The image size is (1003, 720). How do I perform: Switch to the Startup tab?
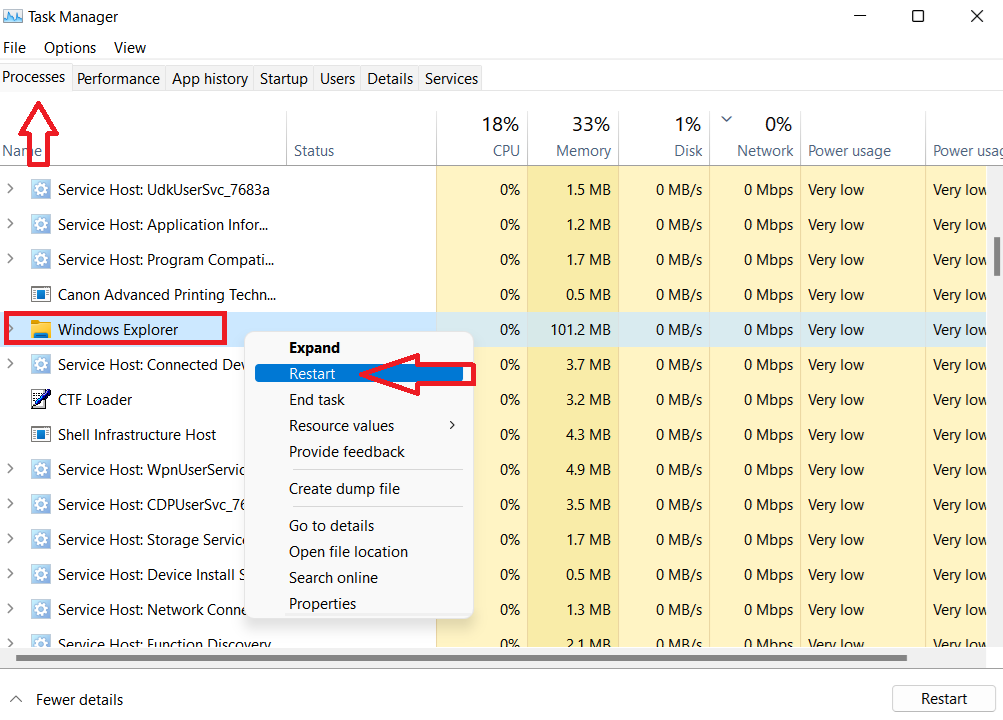(283, 79)
